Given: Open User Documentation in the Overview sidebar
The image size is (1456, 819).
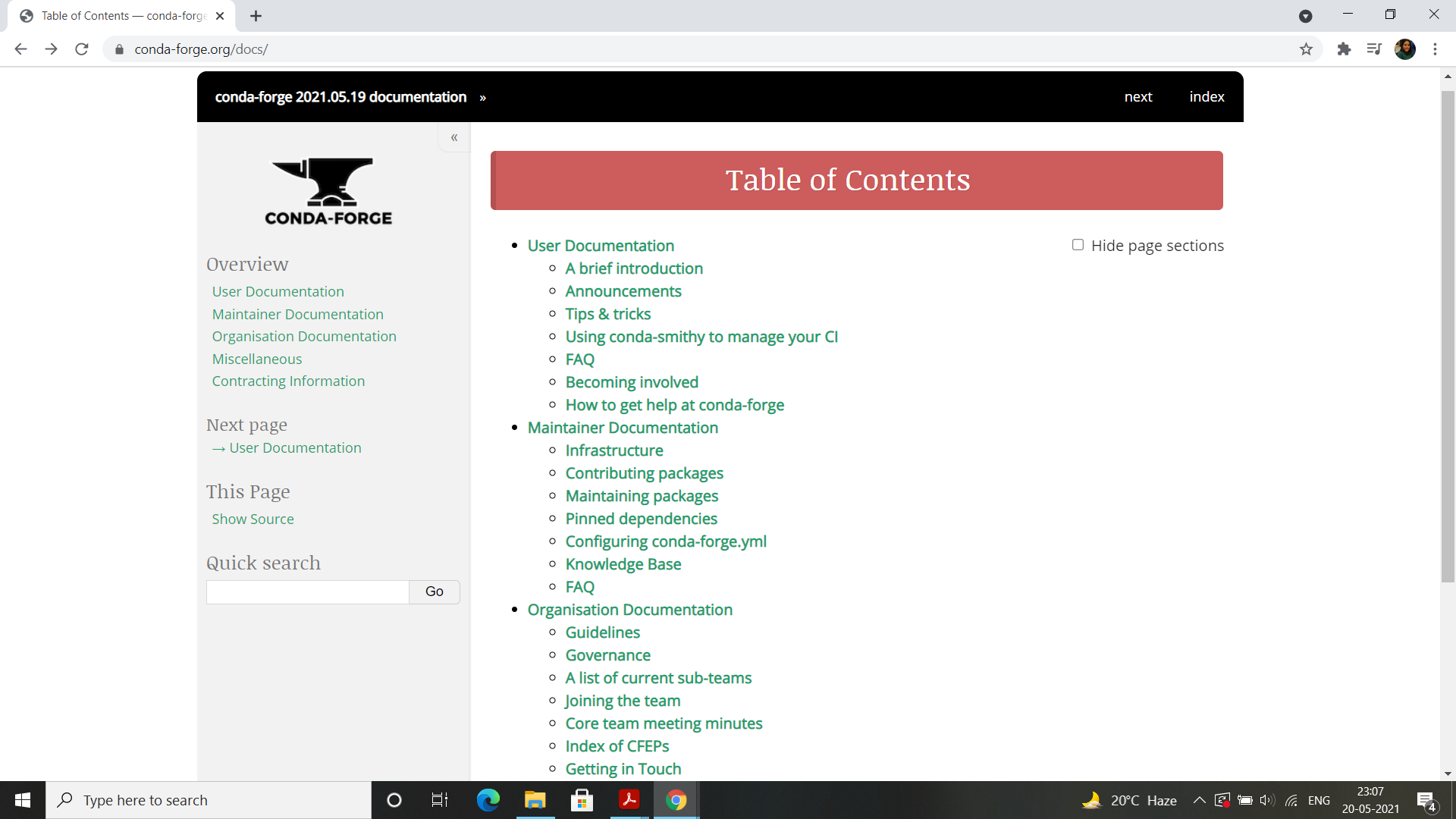Looking at the screenshot, I should 278,292.
